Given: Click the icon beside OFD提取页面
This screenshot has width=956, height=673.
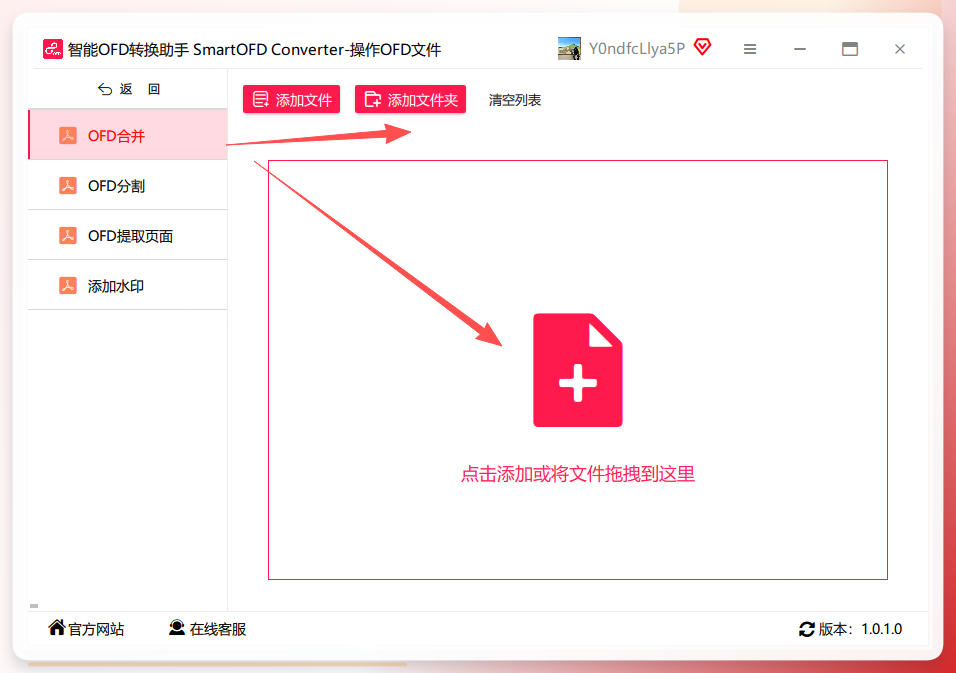Looking at the screenshot, I should pos(68,235).
